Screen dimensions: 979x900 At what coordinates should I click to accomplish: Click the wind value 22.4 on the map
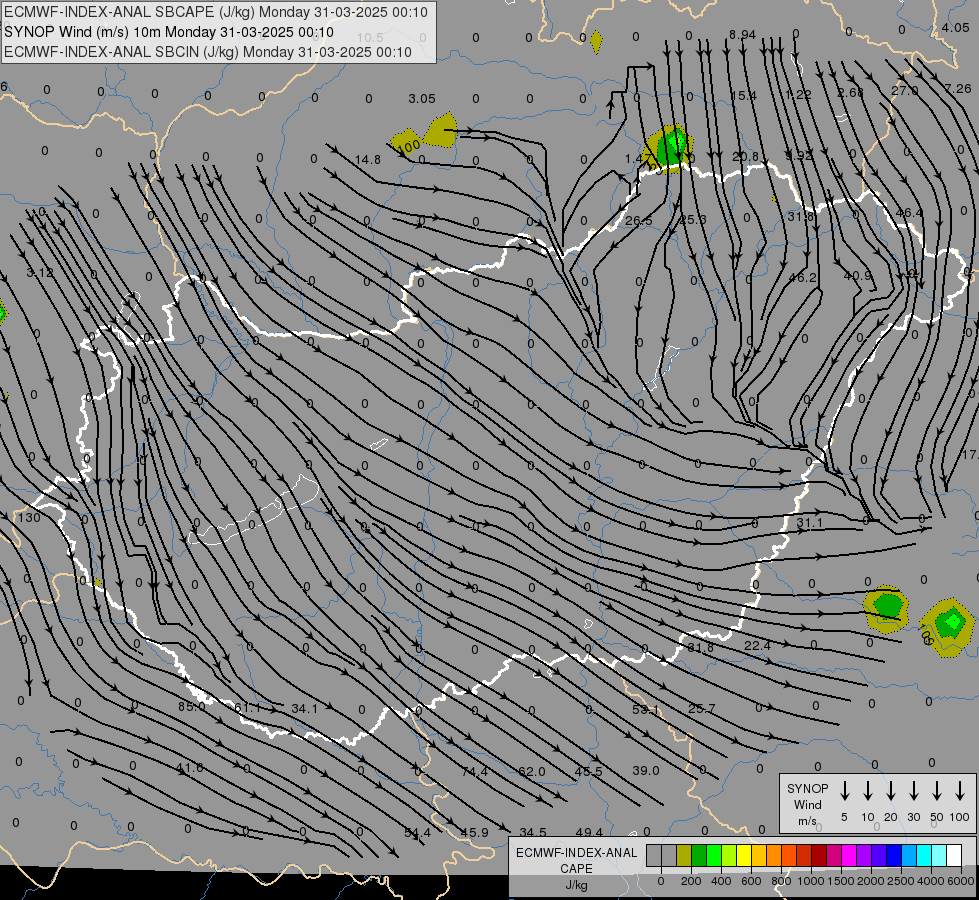pos(757,645)
